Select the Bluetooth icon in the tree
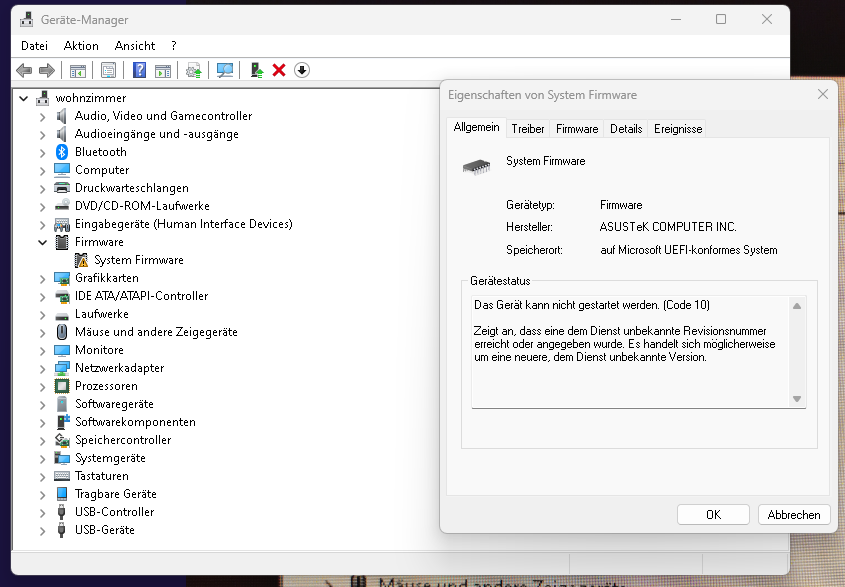 (62, 152)
